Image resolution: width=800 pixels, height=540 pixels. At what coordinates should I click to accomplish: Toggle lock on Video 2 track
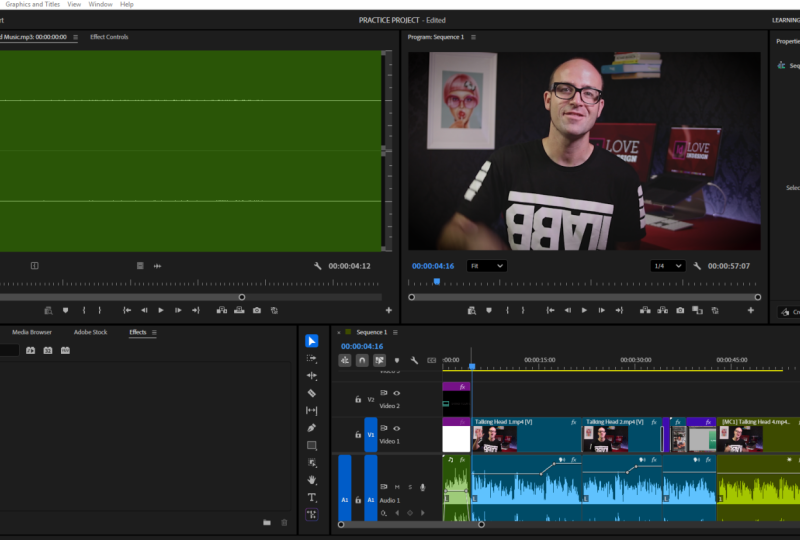pos(358,399)
